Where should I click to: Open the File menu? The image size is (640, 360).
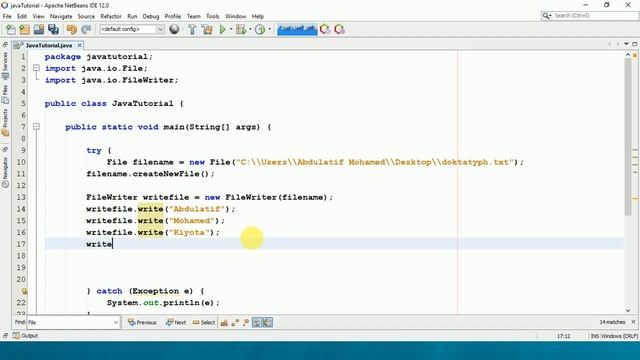7,16
